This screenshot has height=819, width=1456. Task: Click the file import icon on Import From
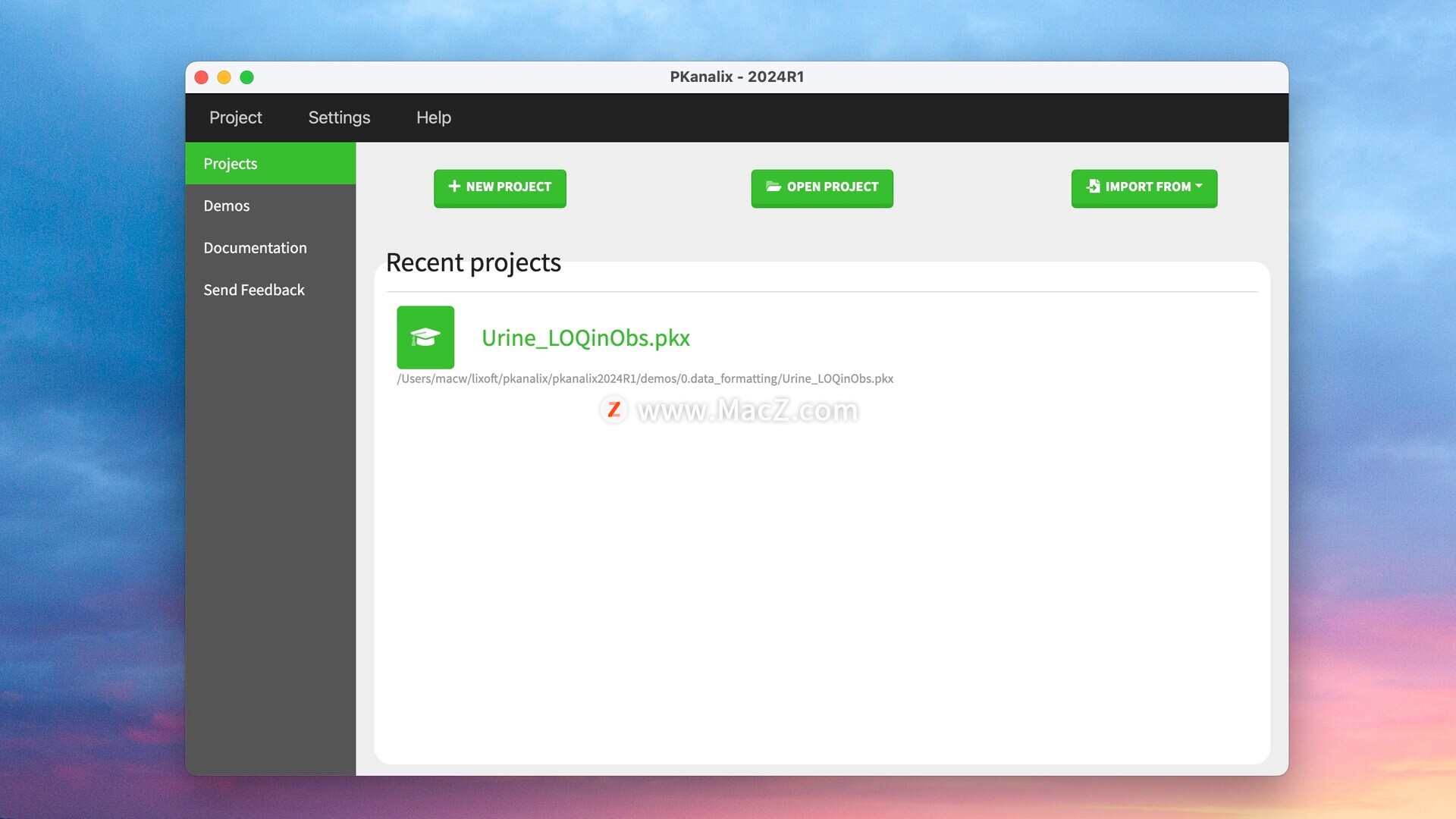pyautogui.click(x=1093, y=187)
